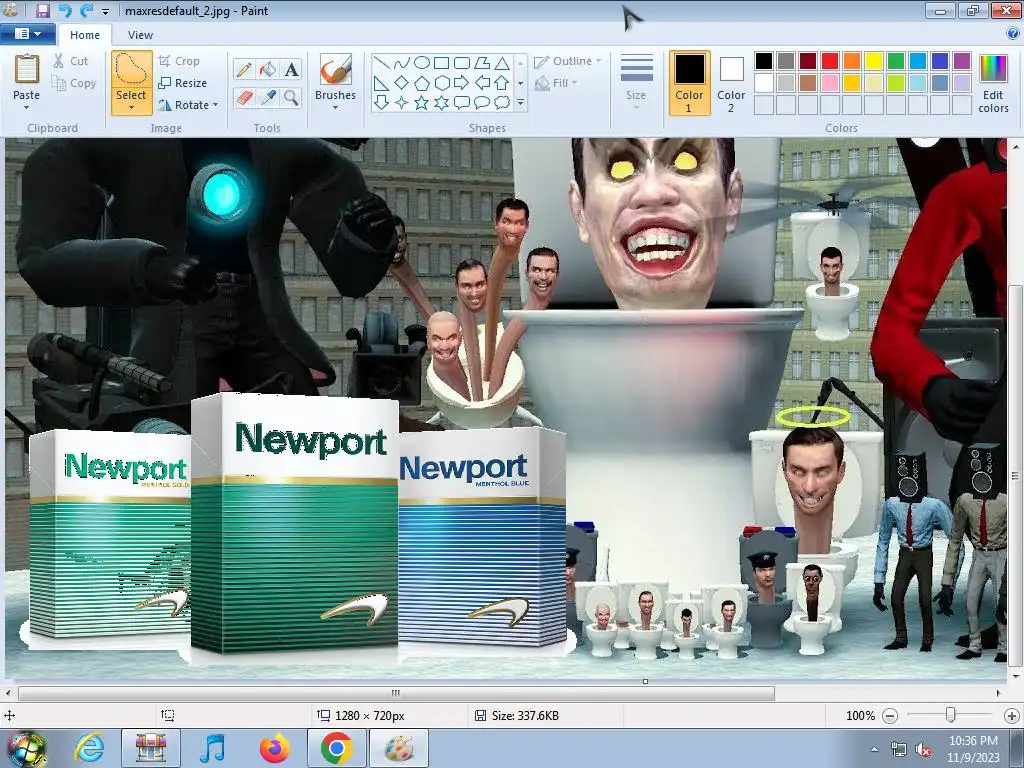Screen dimensions: 1024x768
Task: Select the Text tool
Action: tap(291, 69)
